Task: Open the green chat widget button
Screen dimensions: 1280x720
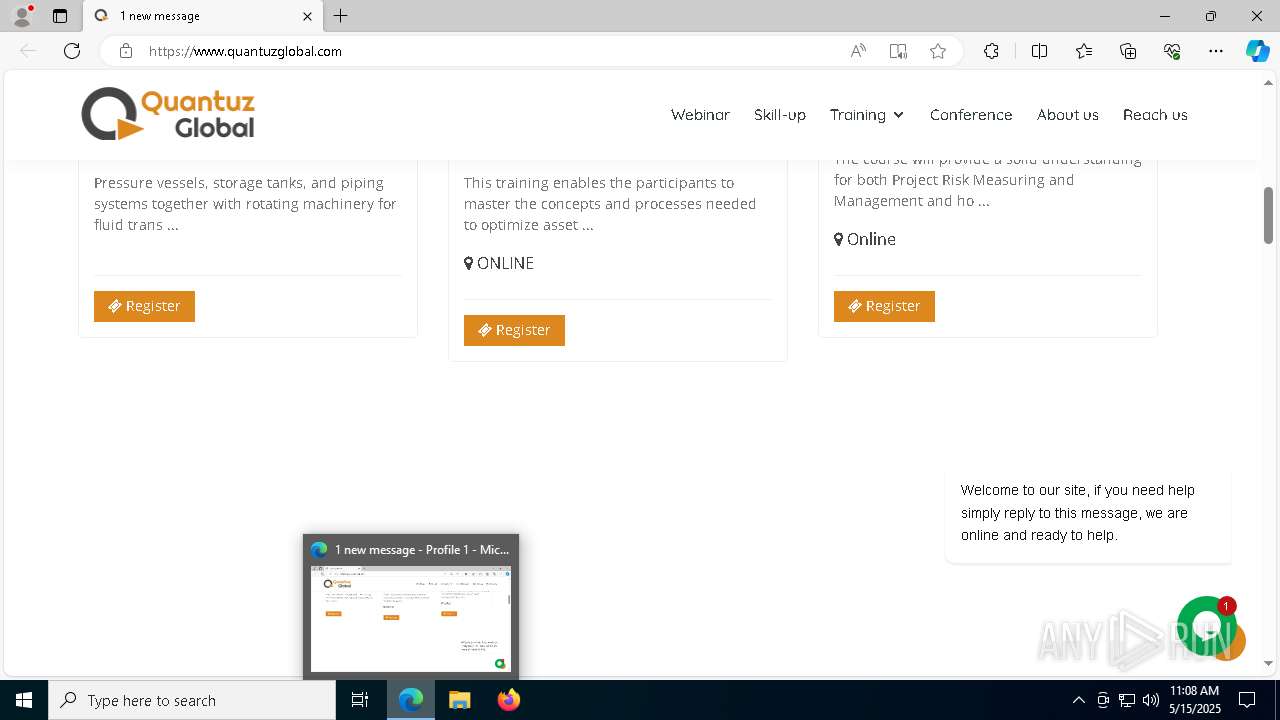Action: pos(1206,625)
